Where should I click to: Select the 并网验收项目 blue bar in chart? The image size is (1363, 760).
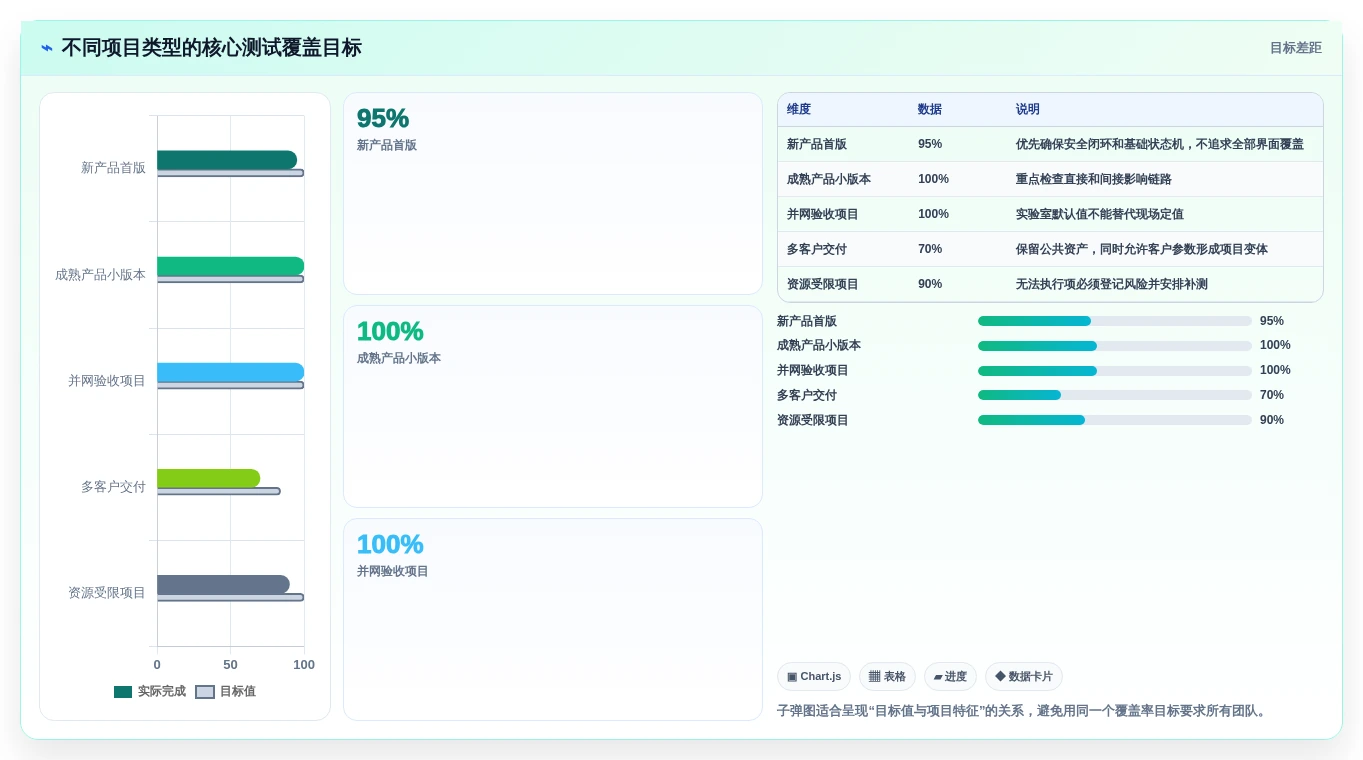230,372
